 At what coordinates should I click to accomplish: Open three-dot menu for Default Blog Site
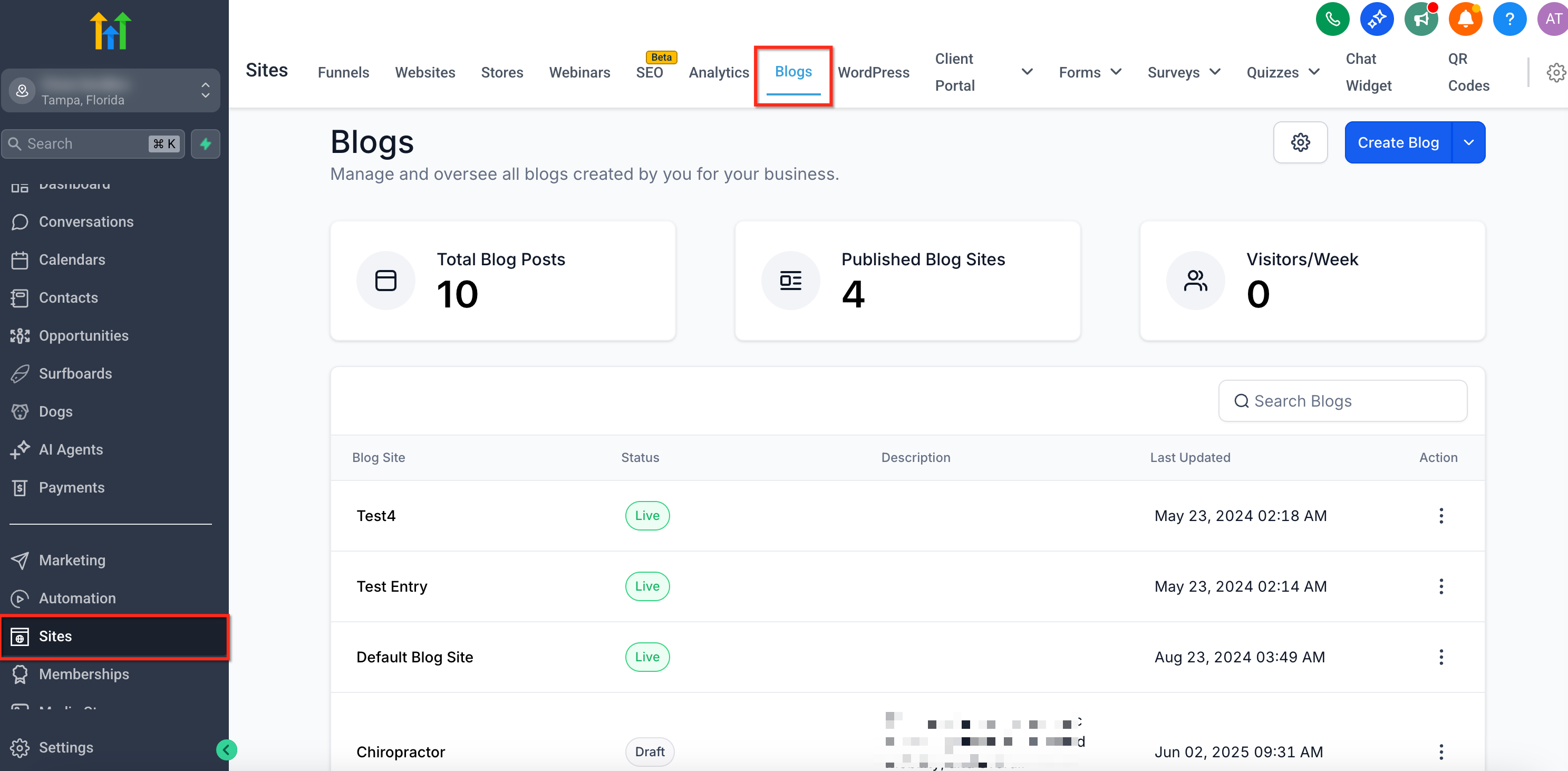(1440, 657)
